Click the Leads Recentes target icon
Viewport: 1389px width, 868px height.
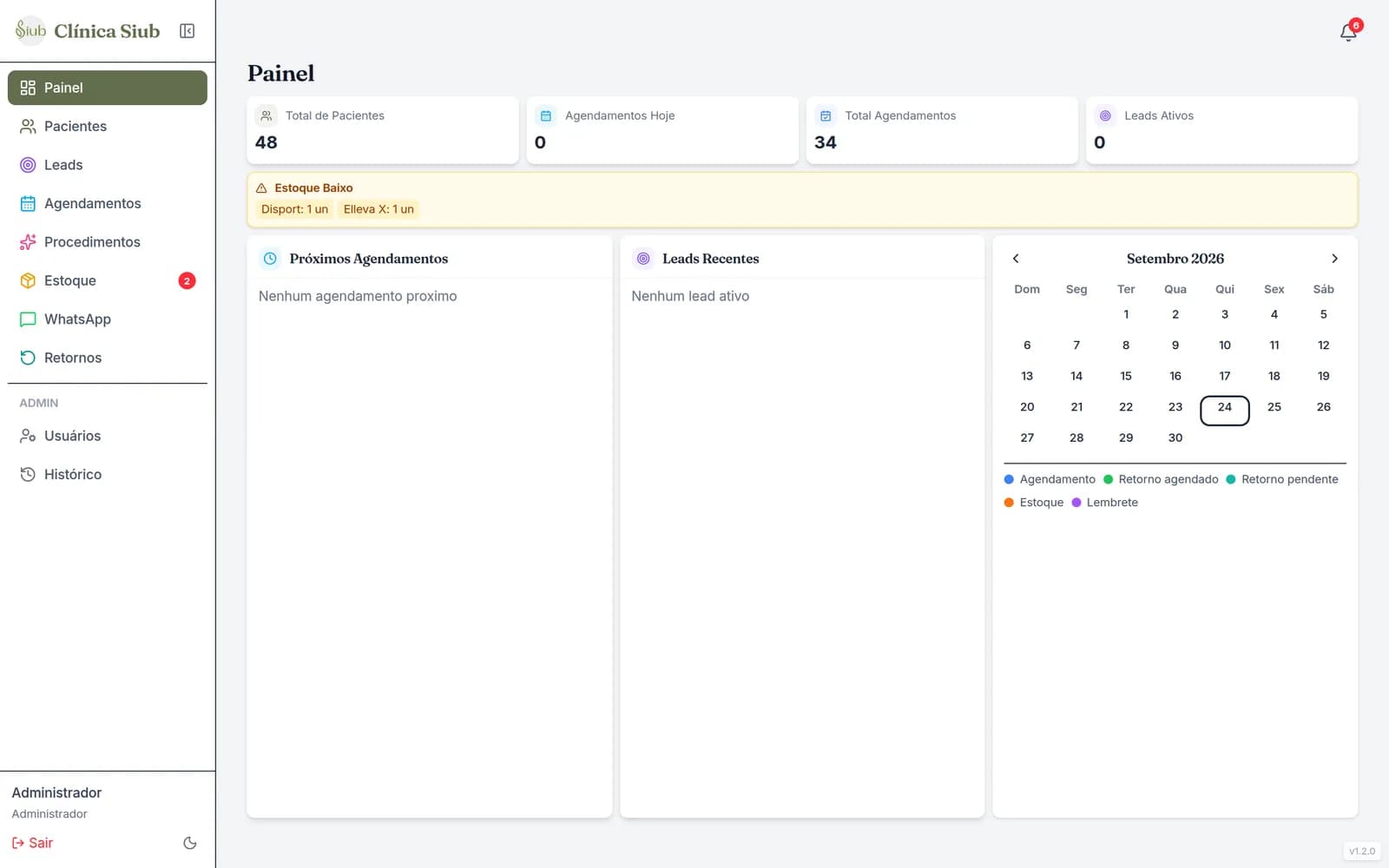pos(643,259)
